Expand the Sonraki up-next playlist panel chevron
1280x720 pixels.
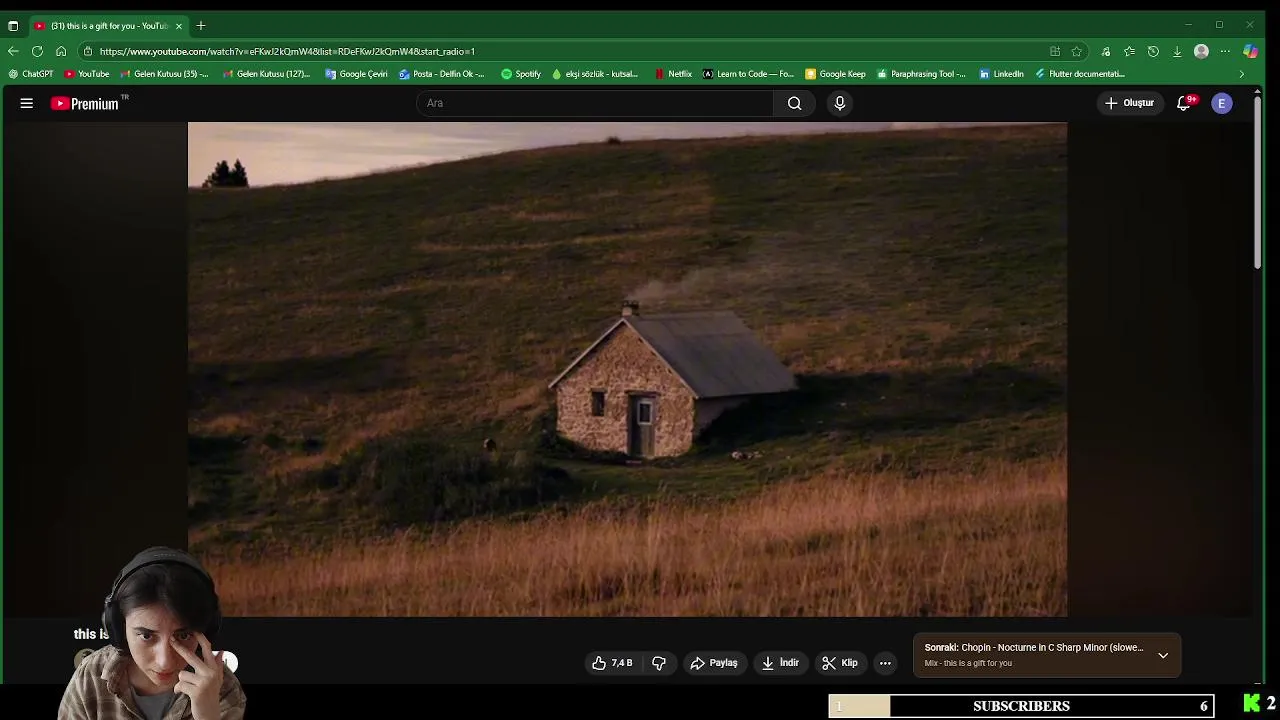pyautogui.click(x=1163, y=656)
